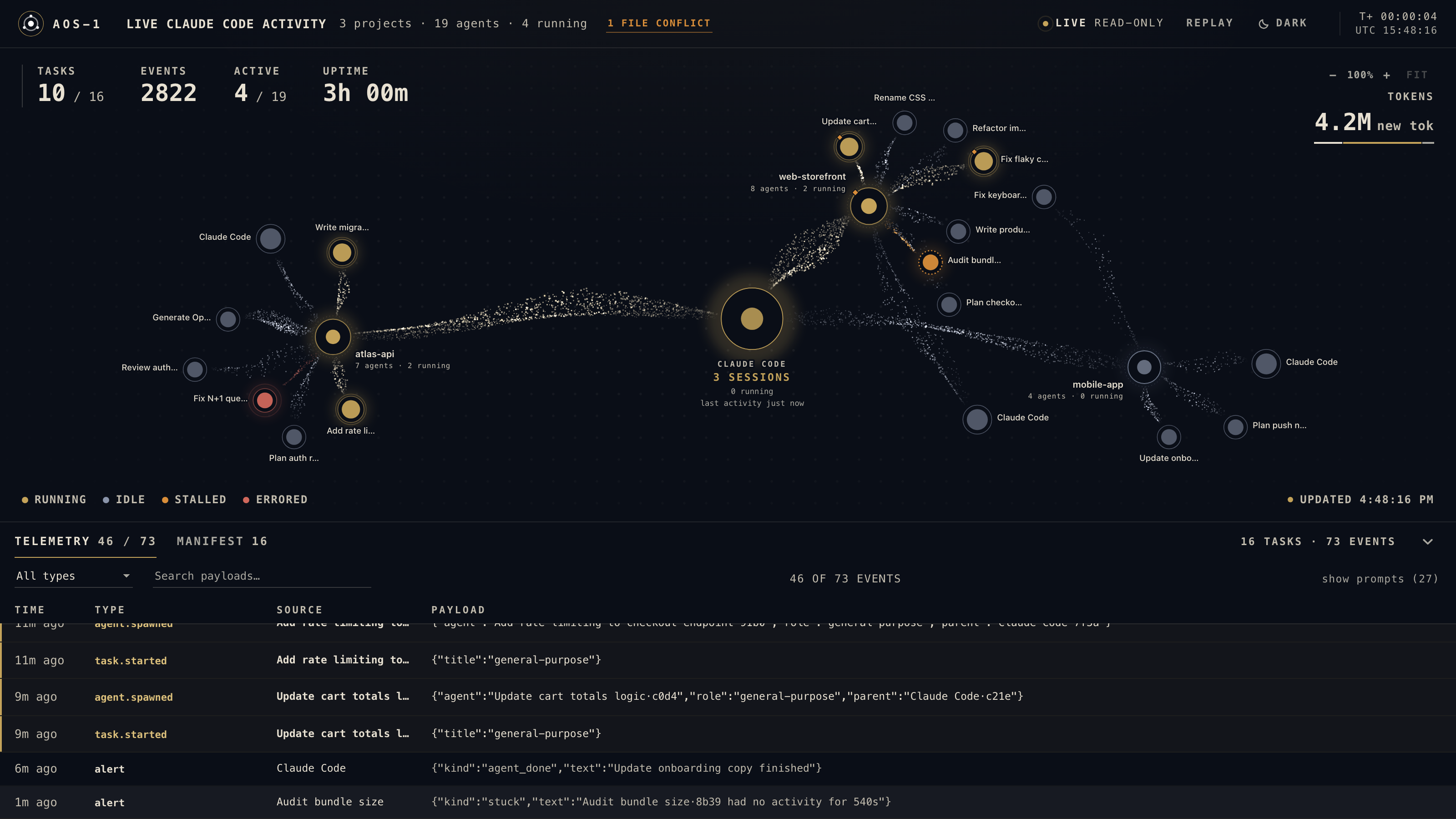The image size is (1456, 819).
Task: Open the 1 FILE CONFLICT alert
Action: (x=659, y=23)
